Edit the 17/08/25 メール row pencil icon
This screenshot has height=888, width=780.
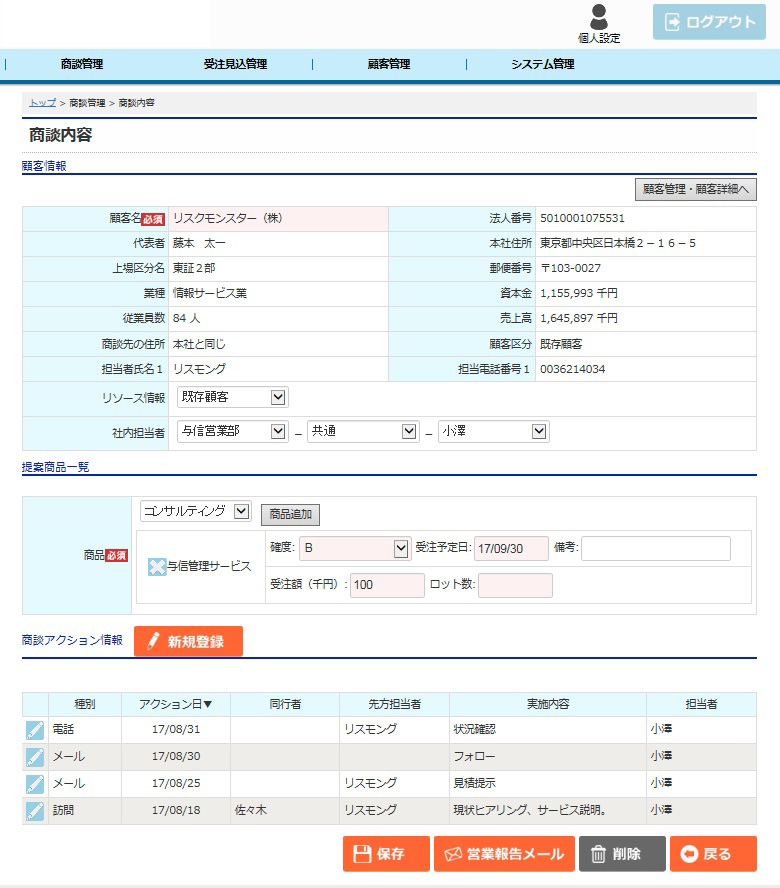pyautogui.click(x=35, y=784)
